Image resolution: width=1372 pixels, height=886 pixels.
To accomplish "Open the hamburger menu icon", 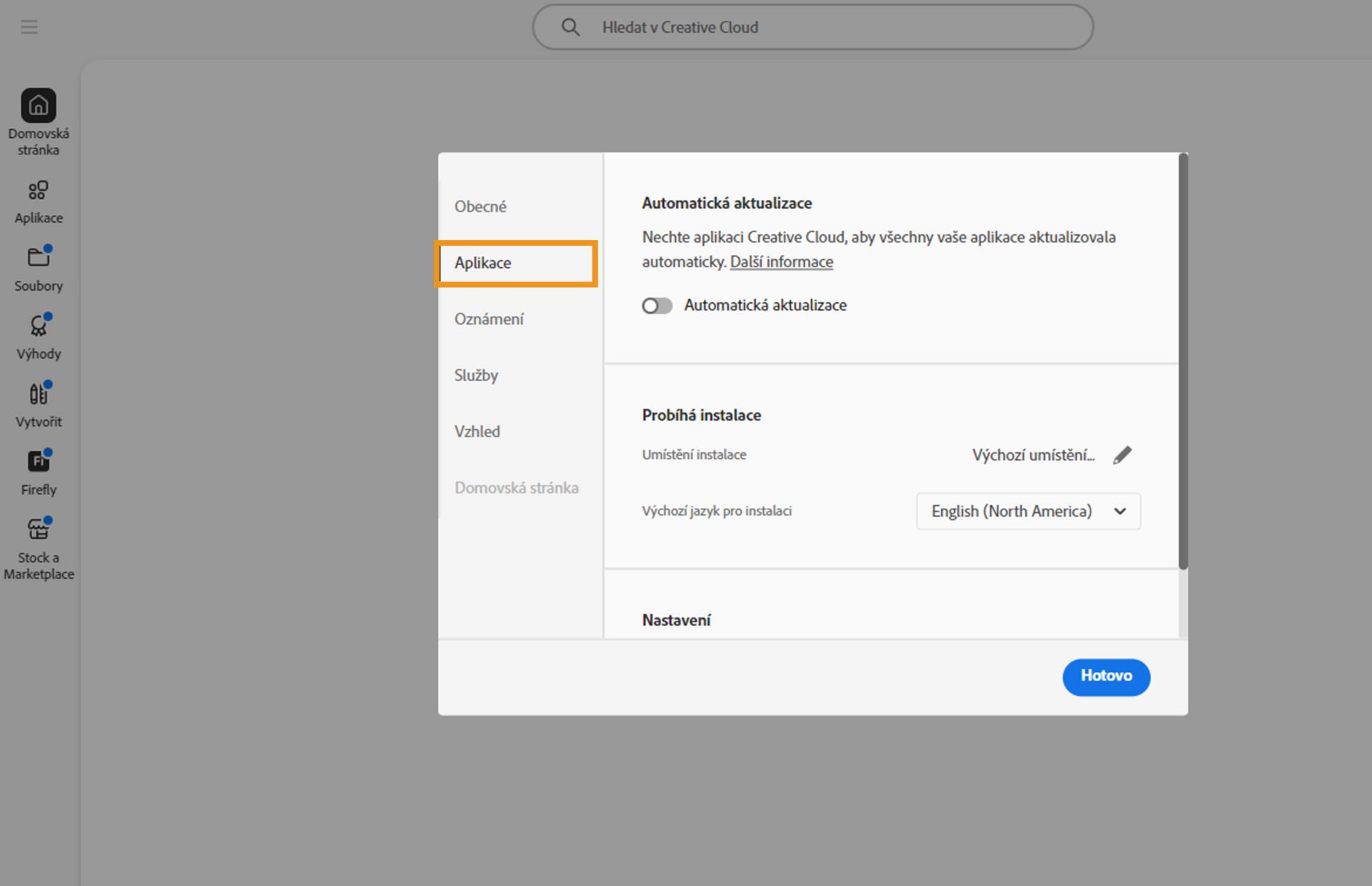I will [29, 27].
